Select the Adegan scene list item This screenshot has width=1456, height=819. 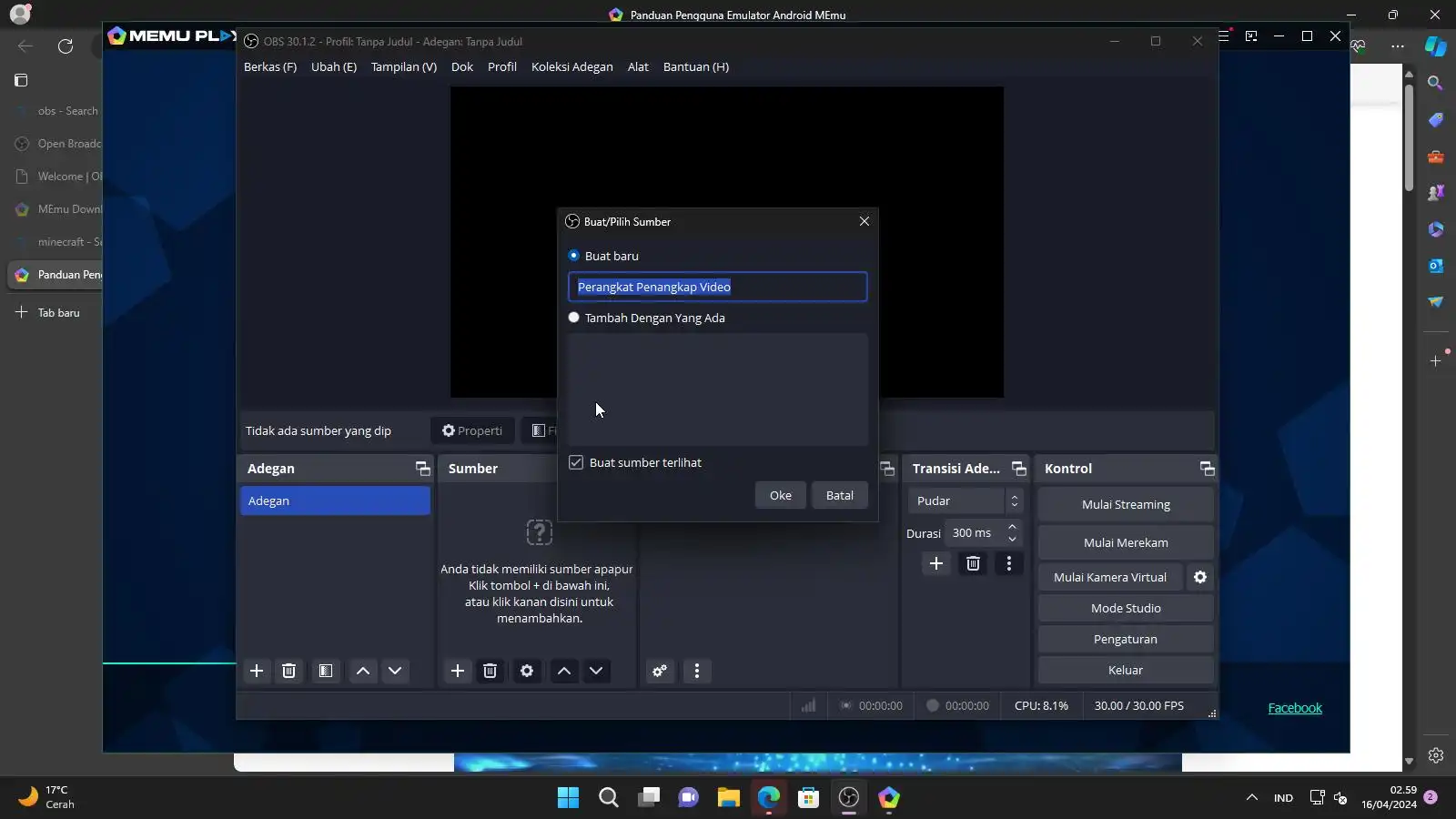[x=335, y=500]
